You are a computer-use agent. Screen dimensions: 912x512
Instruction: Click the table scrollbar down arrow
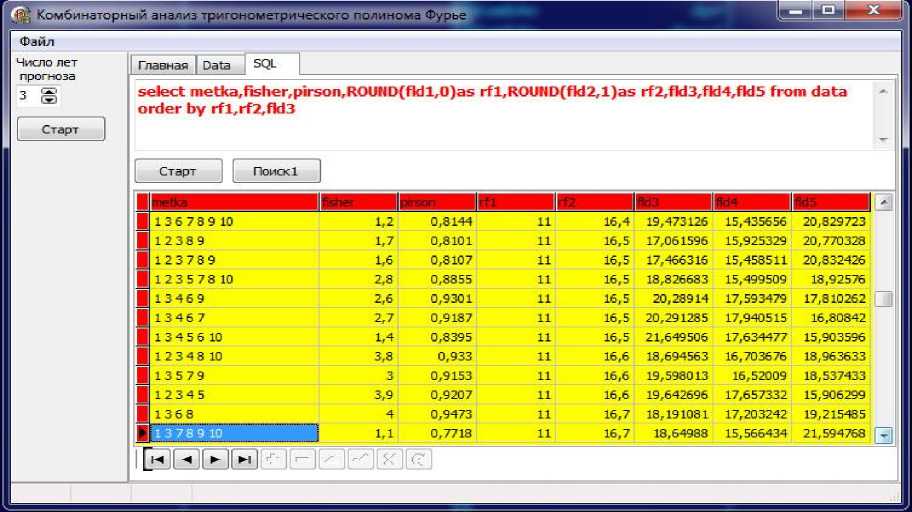[884, 435]
